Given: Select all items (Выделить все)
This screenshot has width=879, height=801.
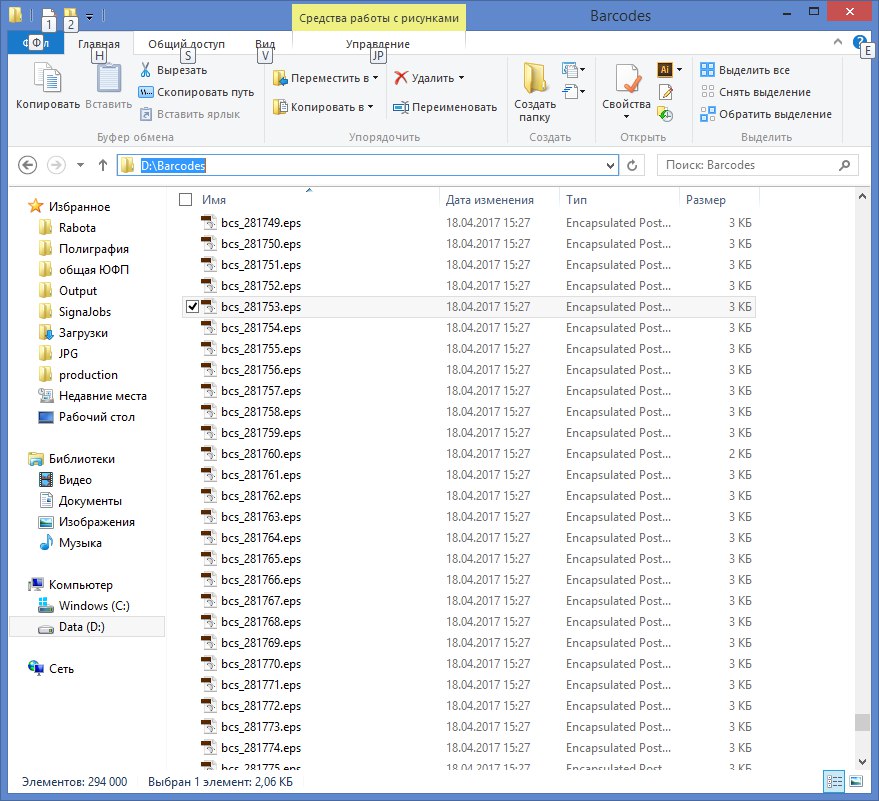Looking at the screenshot, I should coord(745,70).
